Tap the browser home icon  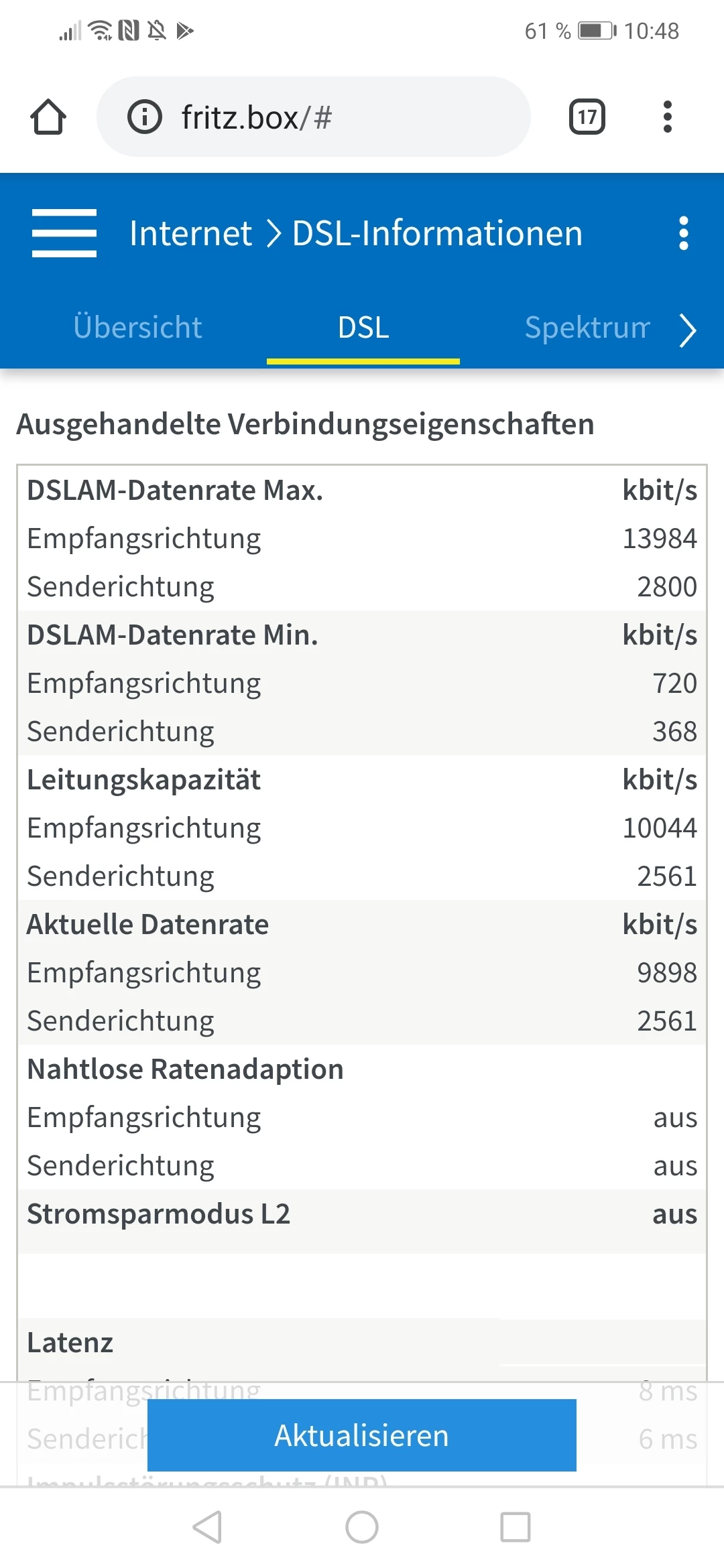(48, 117)
